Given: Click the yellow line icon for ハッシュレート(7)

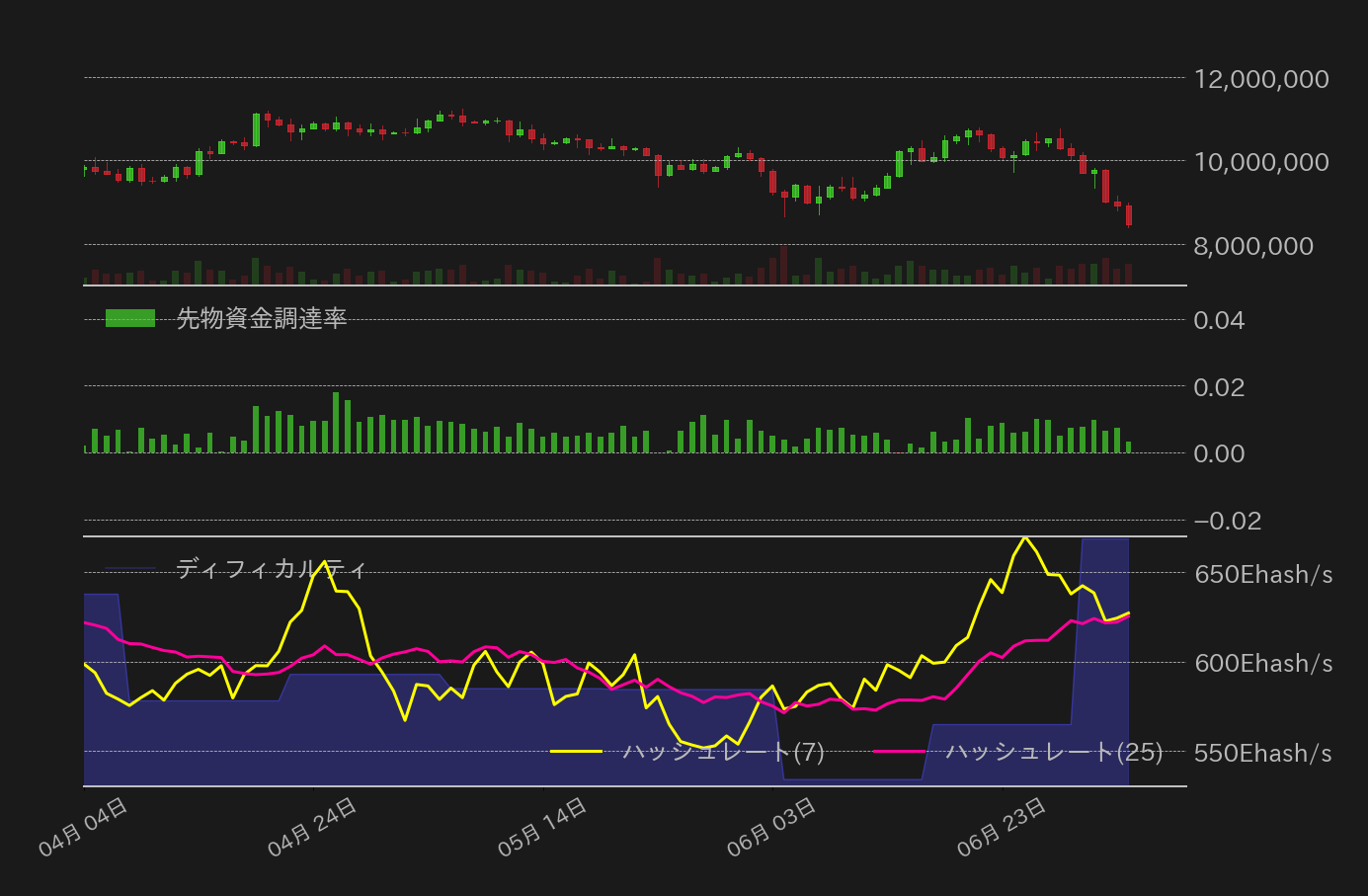Looking at the screenshot, I should [x=576, y=752].
